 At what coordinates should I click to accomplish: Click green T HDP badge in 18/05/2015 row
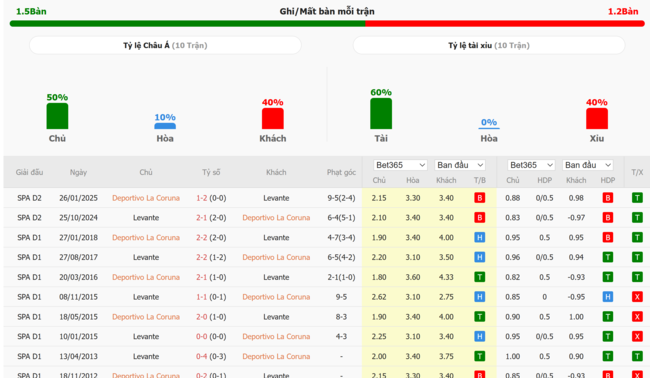[x=608, y=317]
